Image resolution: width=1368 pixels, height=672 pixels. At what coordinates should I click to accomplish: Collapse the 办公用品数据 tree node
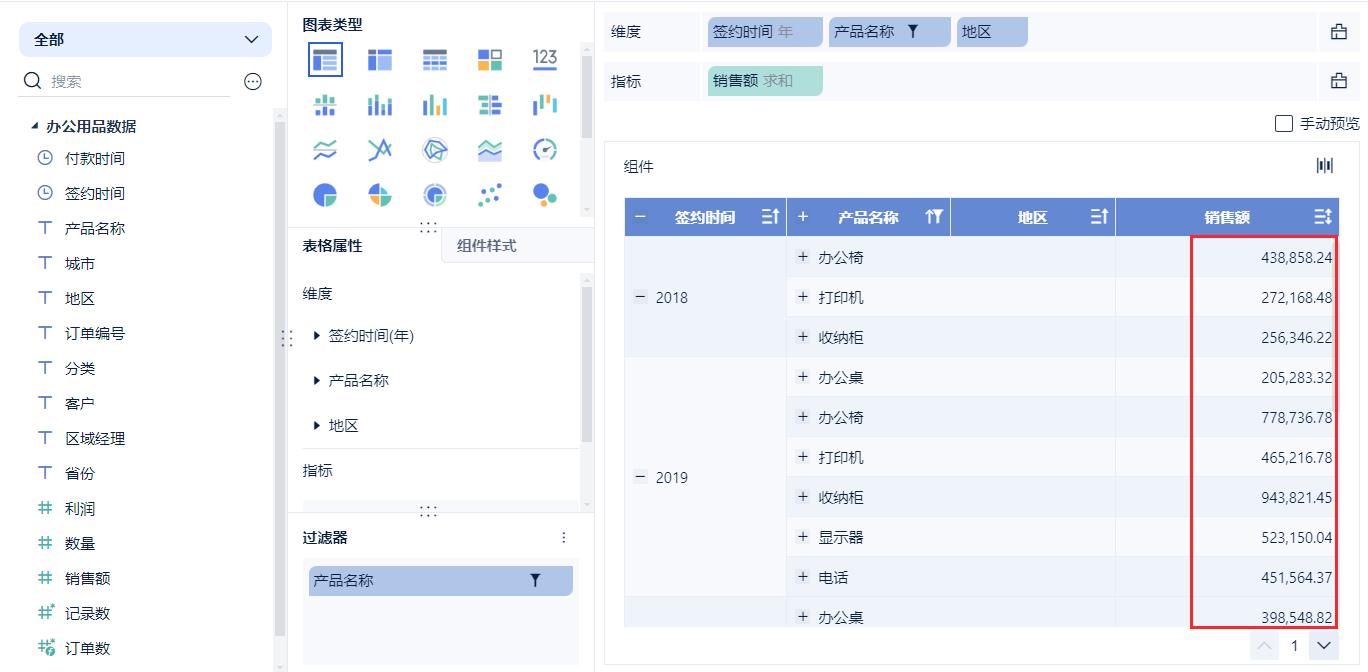(35, 126)
